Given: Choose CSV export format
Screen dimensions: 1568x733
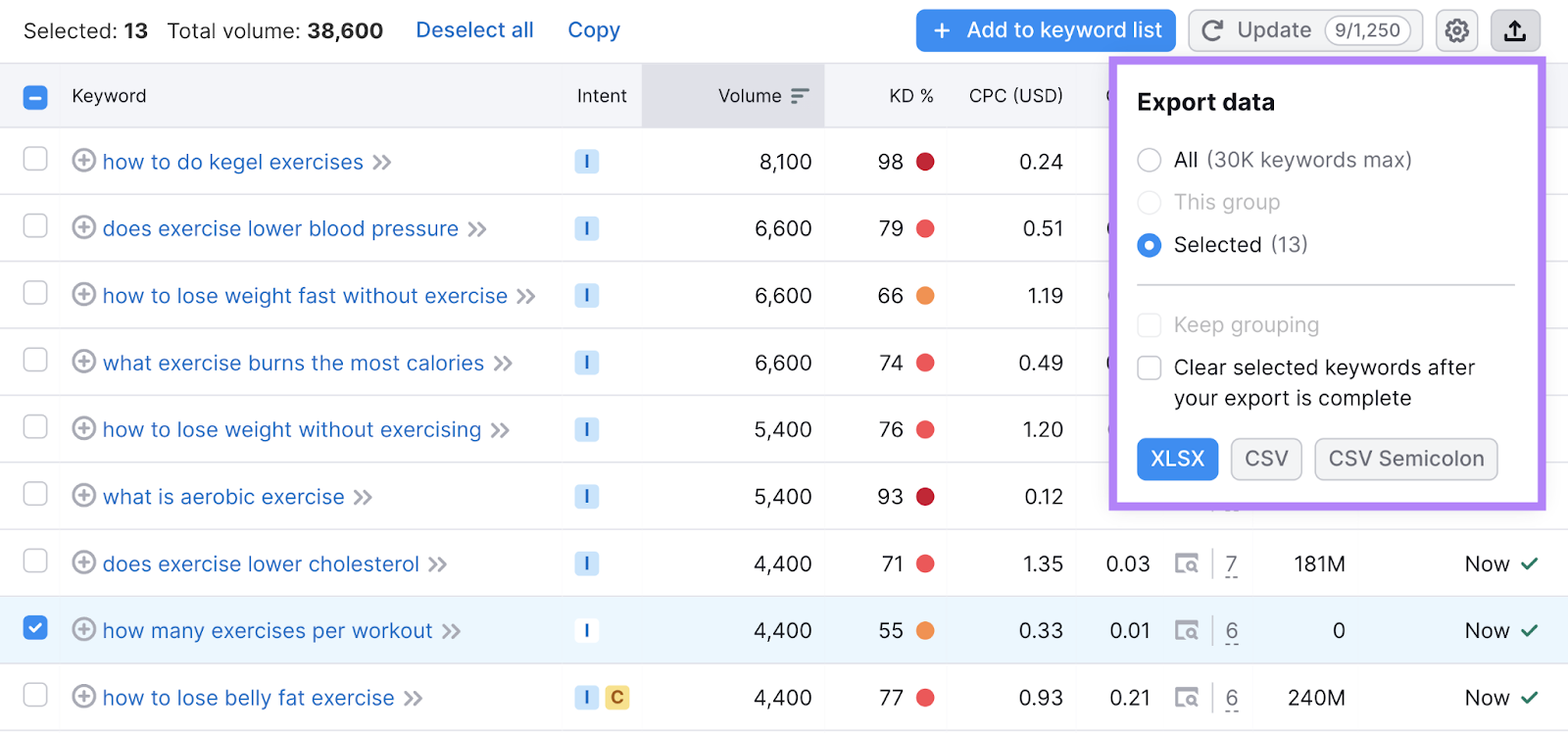Looking at the screenshot, I should 1265,459.
